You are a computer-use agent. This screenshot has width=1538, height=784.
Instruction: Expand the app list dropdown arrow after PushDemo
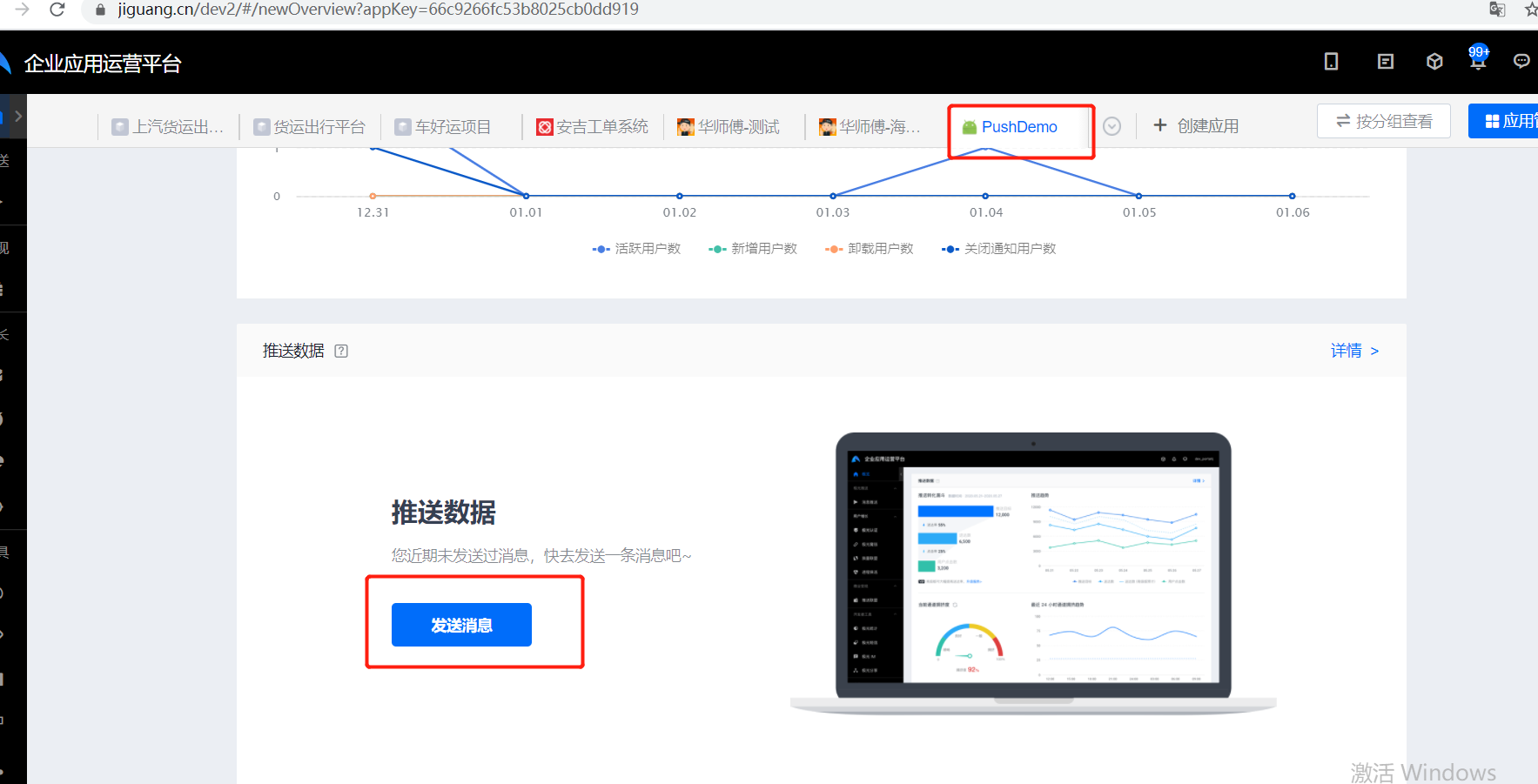(x=1112, y=126)
